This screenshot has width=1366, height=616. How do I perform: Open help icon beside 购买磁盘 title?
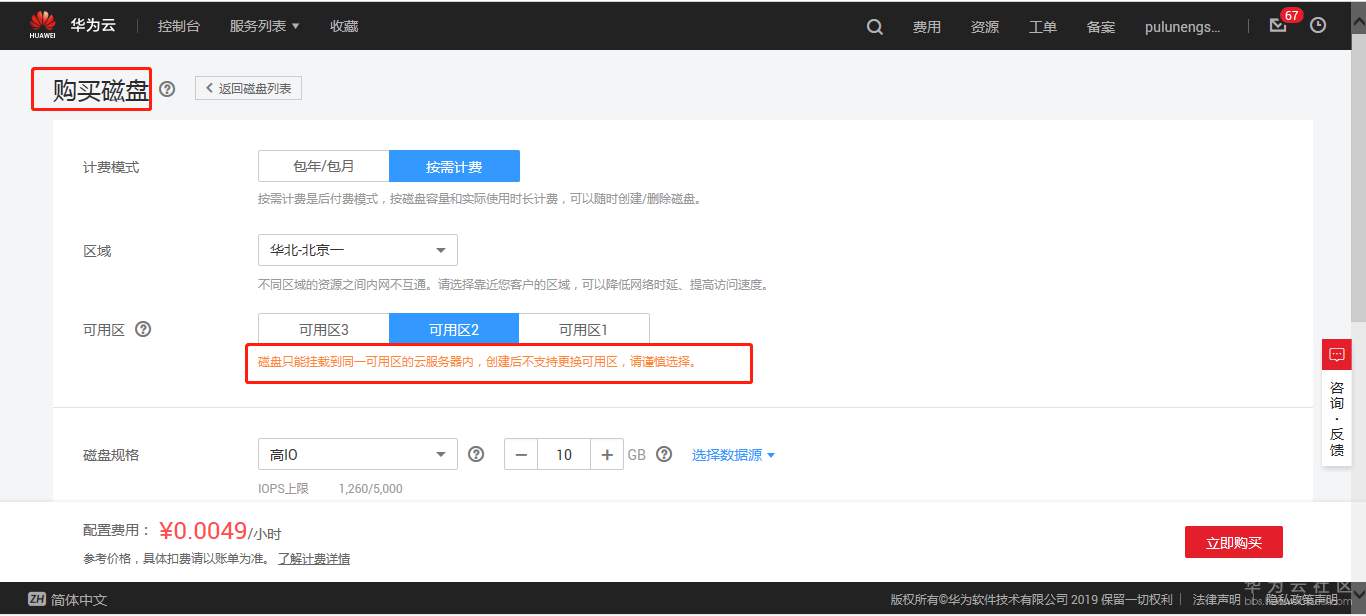coord(167,88)
